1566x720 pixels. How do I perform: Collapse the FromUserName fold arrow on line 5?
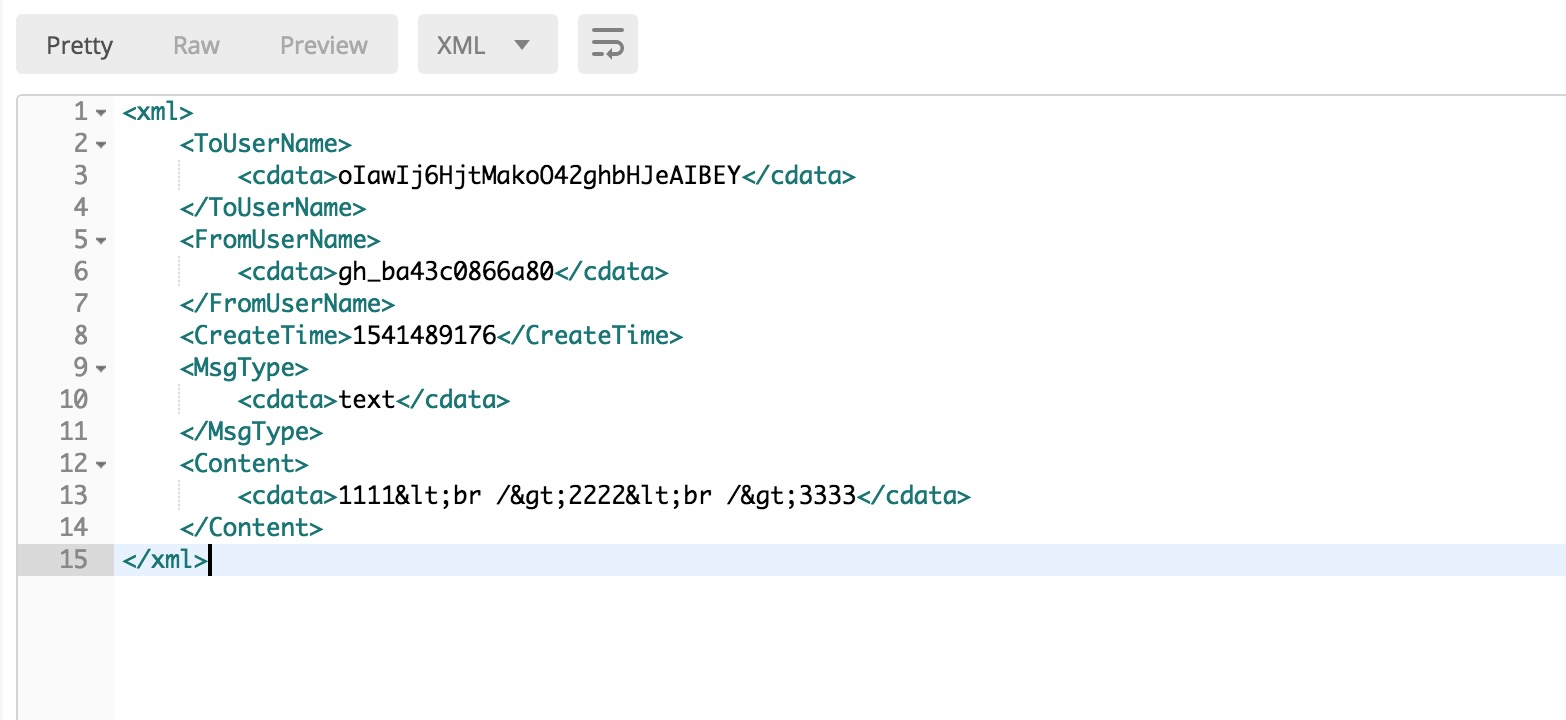[101, 240]
